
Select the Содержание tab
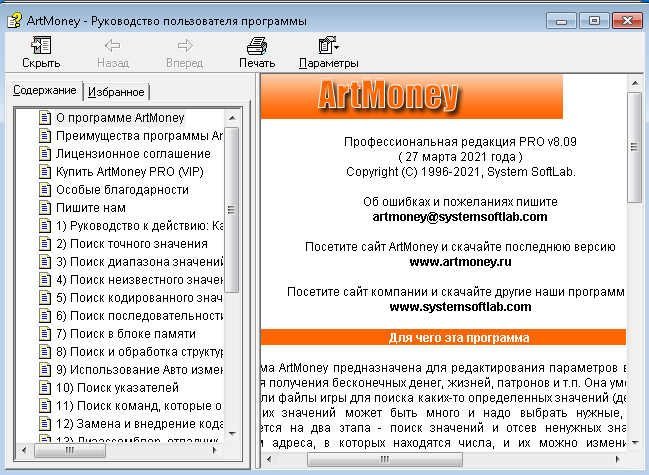click(44, 91)
